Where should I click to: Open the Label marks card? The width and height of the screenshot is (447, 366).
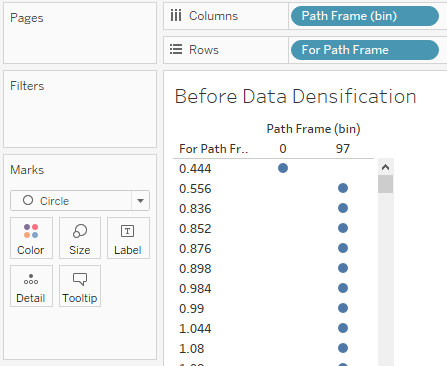pos(128,238)
